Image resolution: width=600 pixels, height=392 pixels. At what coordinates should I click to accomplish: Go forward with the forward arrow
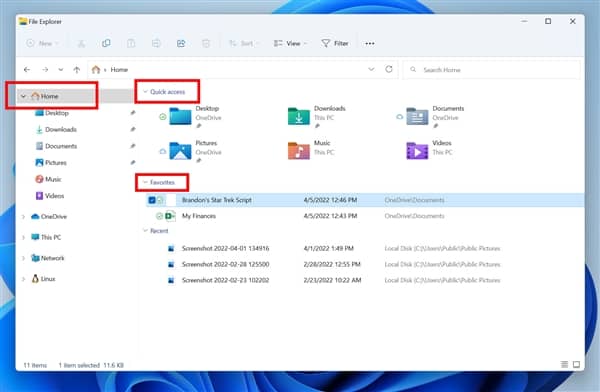[45, 69]
